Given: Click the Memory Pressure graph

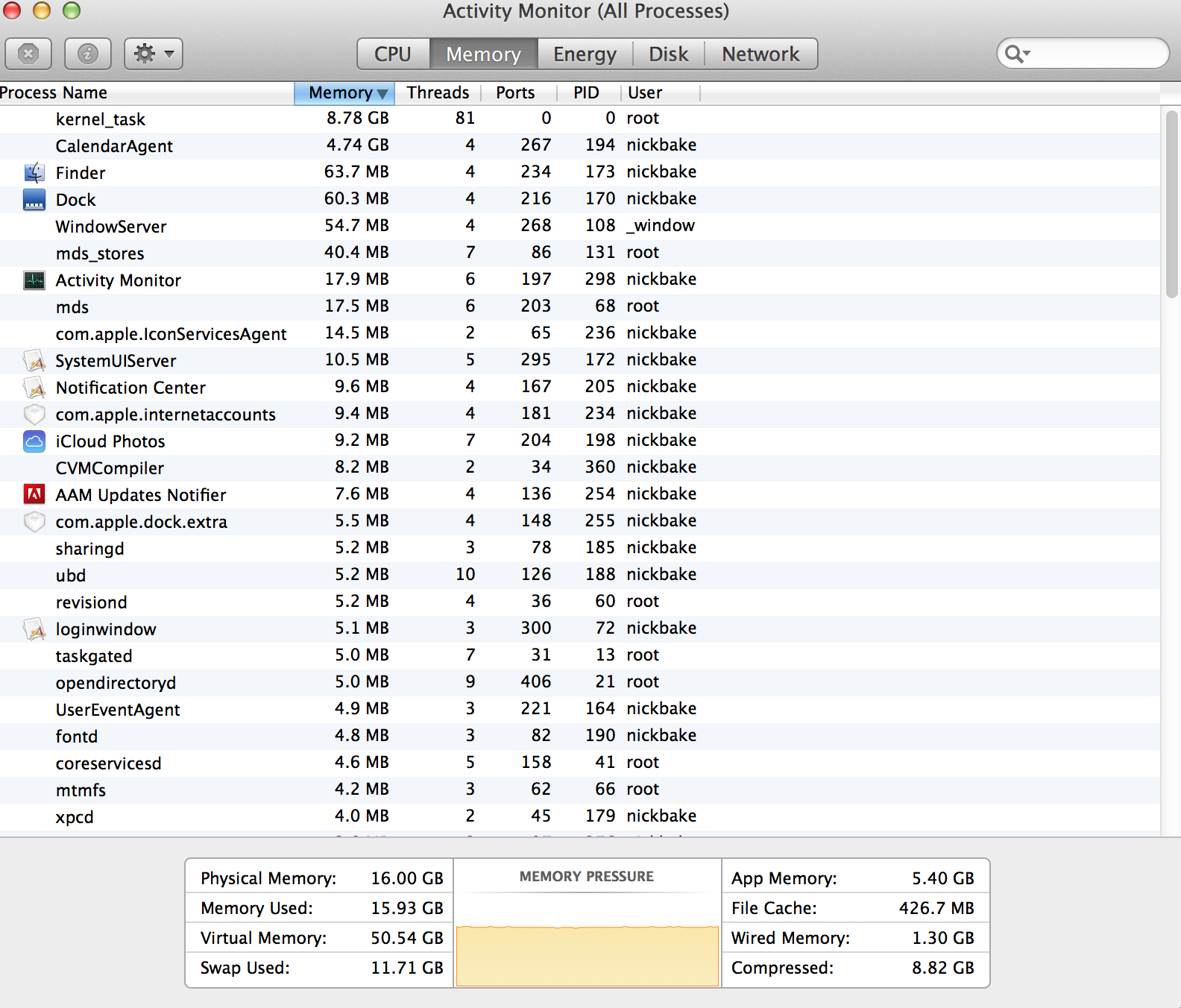Looking at the screenshot, I should tap(587, 956).
